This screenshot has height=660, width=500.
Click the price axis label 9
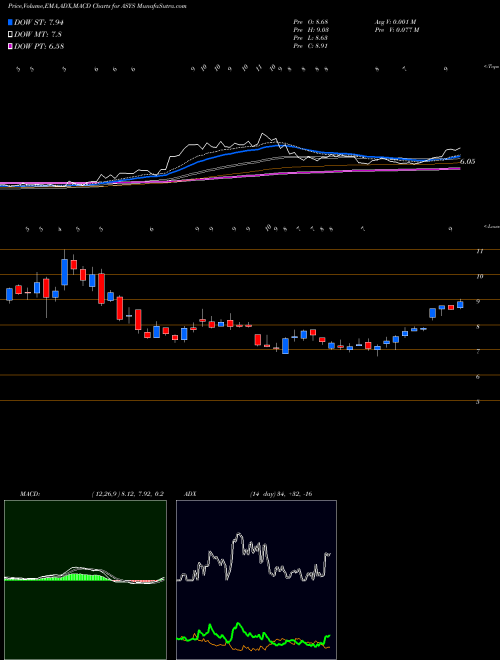(478, 301)
